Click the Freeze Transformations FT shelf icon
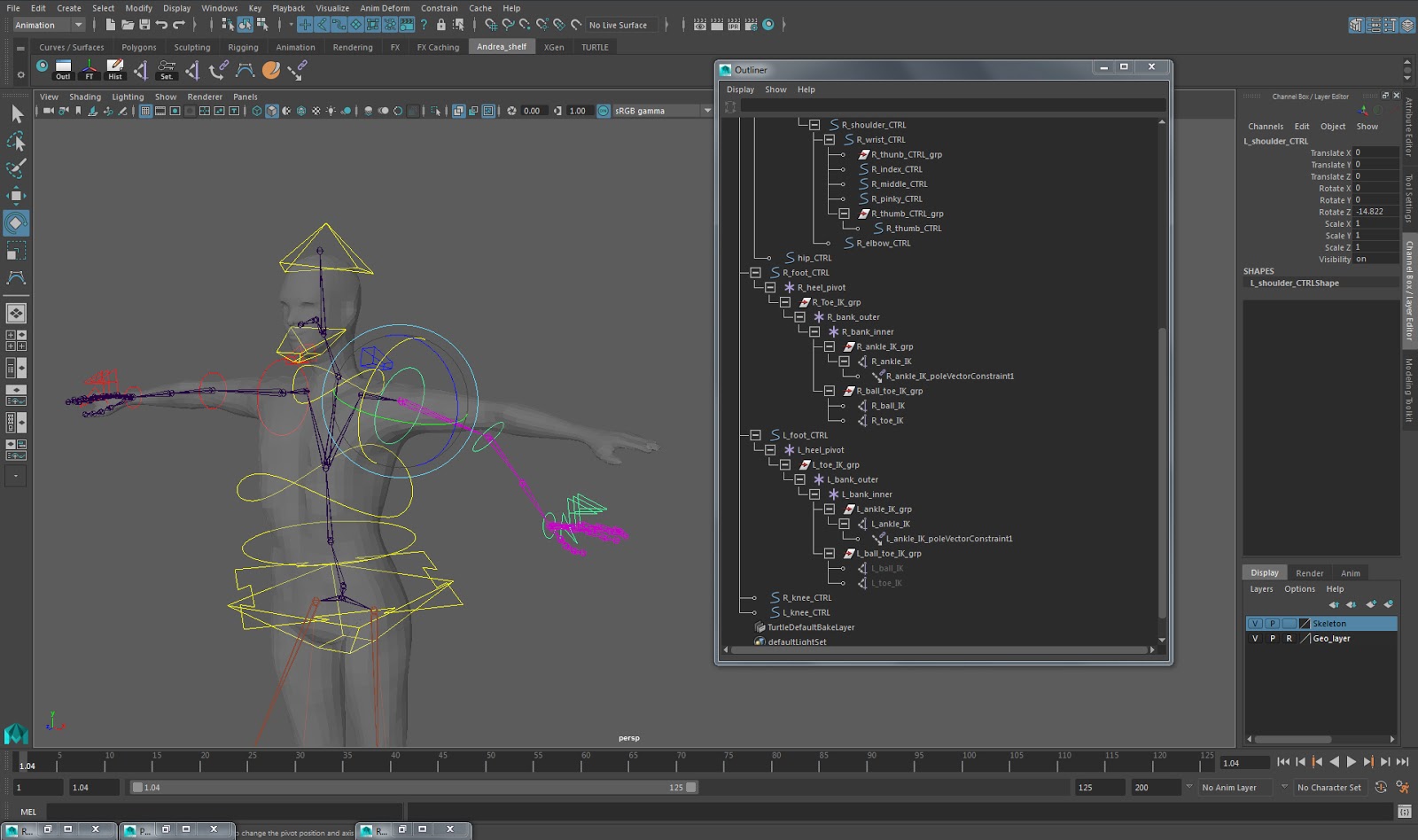 tap(89, 65)
